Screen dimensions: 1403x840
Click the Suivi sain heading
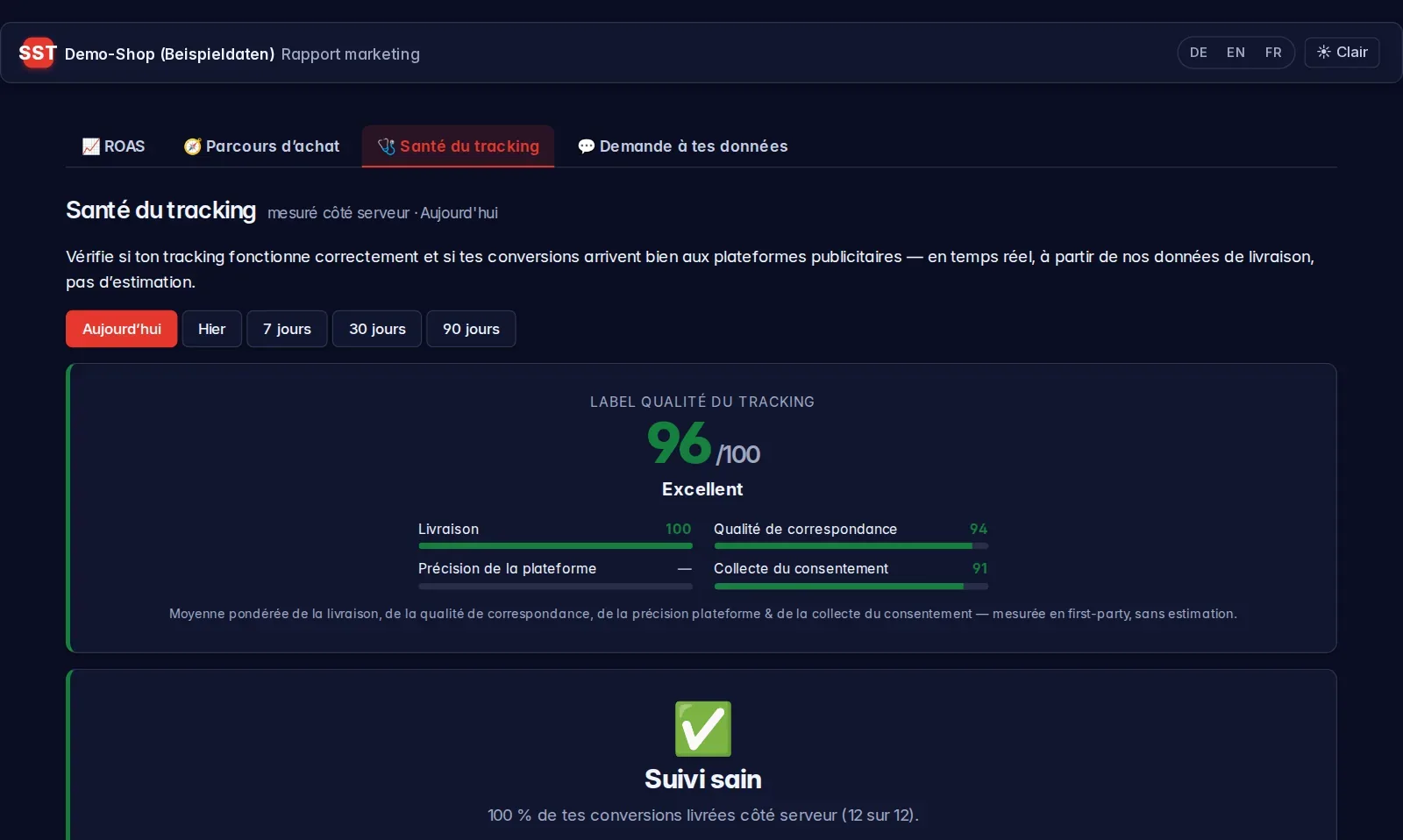click(x=702, y=779)
